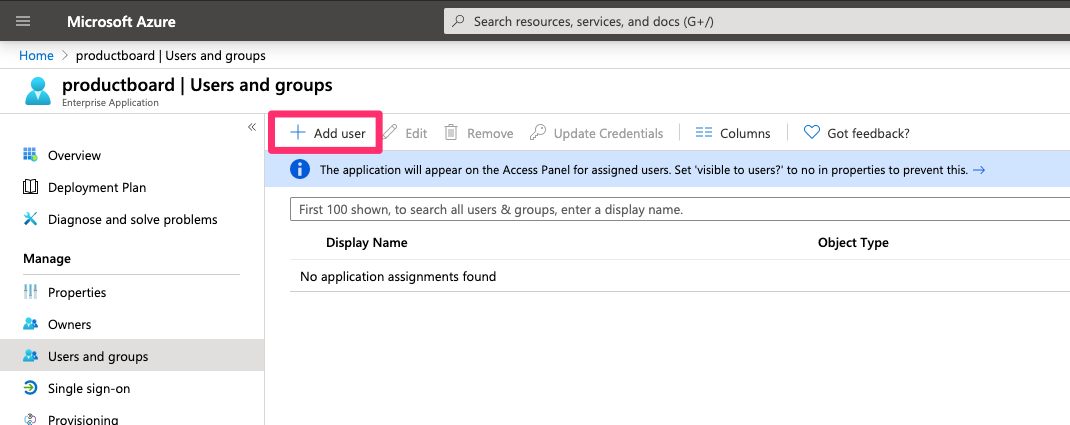Click the Single sign-on circular icon
This screenshot has height=425, width=1070.
30,389
